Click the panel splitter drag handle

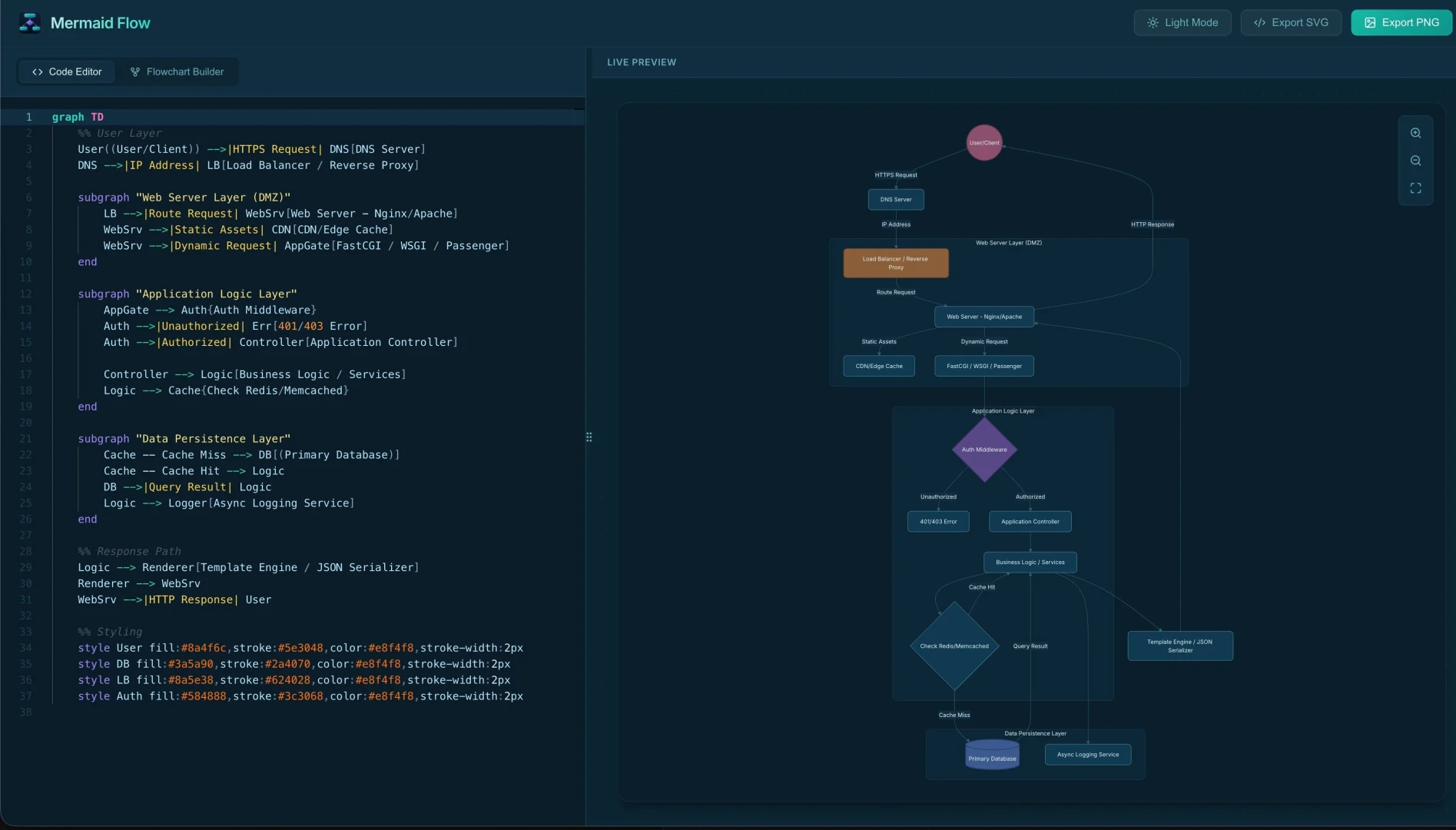(589, 437)
